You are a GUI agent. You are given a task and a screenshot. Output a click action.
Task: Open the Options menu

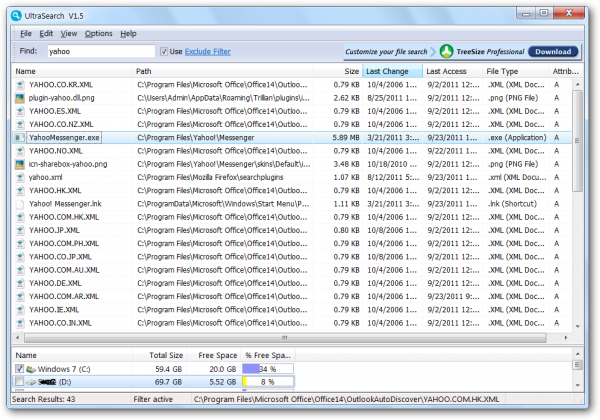[98, 34]
